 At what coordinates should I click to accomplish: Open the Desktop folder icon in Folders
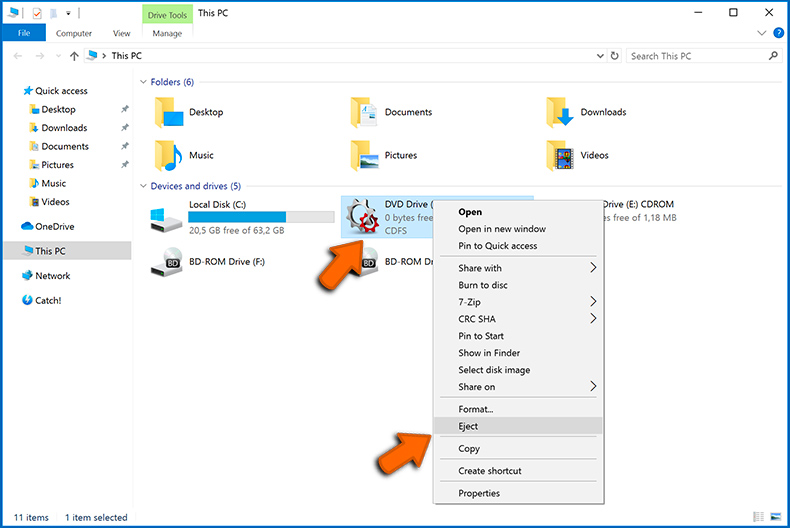[169, 112]
